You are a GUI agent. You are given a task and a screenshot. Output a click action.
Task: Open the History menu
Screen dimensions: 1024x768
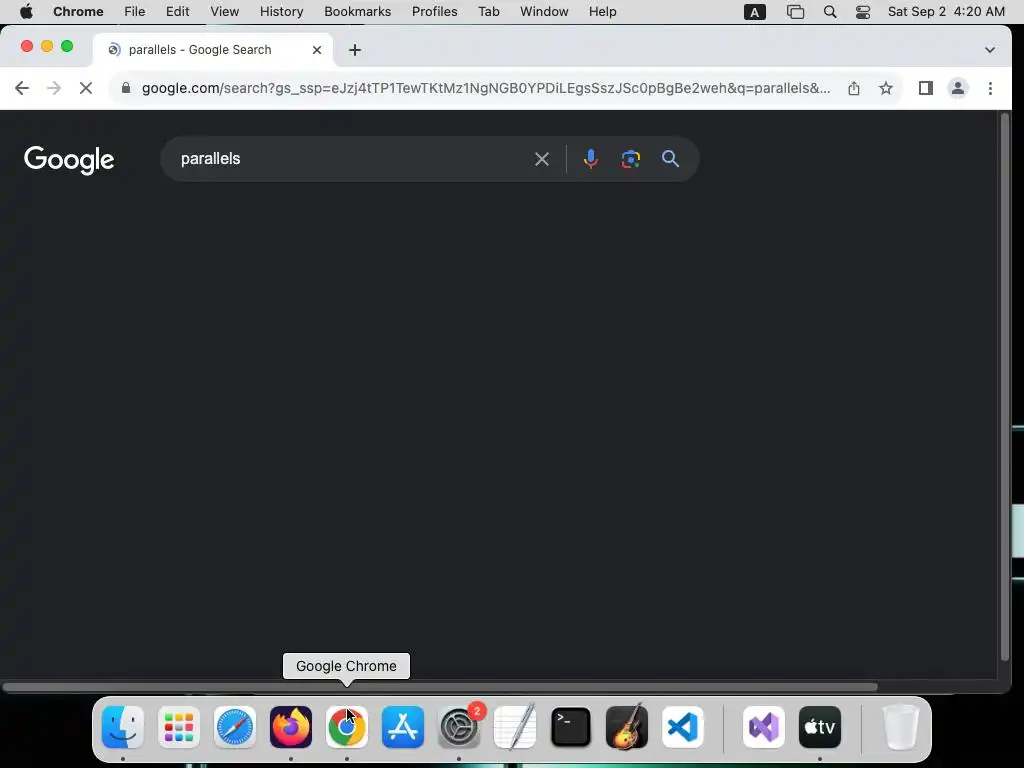pos(281,12)
